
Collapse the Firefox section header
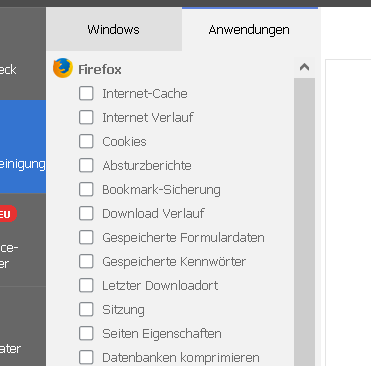tap(100, 69)
